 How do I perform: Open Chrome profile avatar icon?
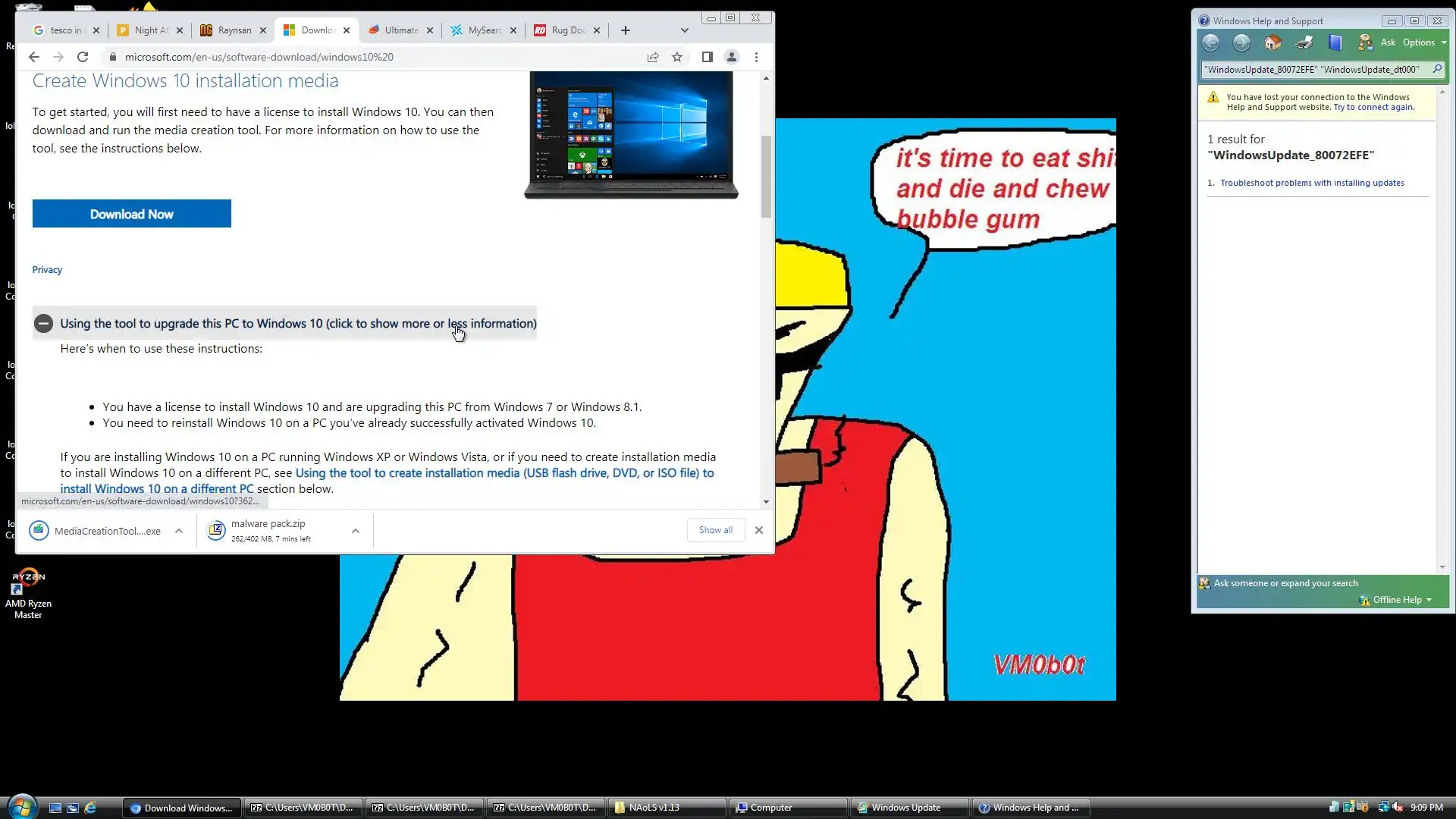732,57
